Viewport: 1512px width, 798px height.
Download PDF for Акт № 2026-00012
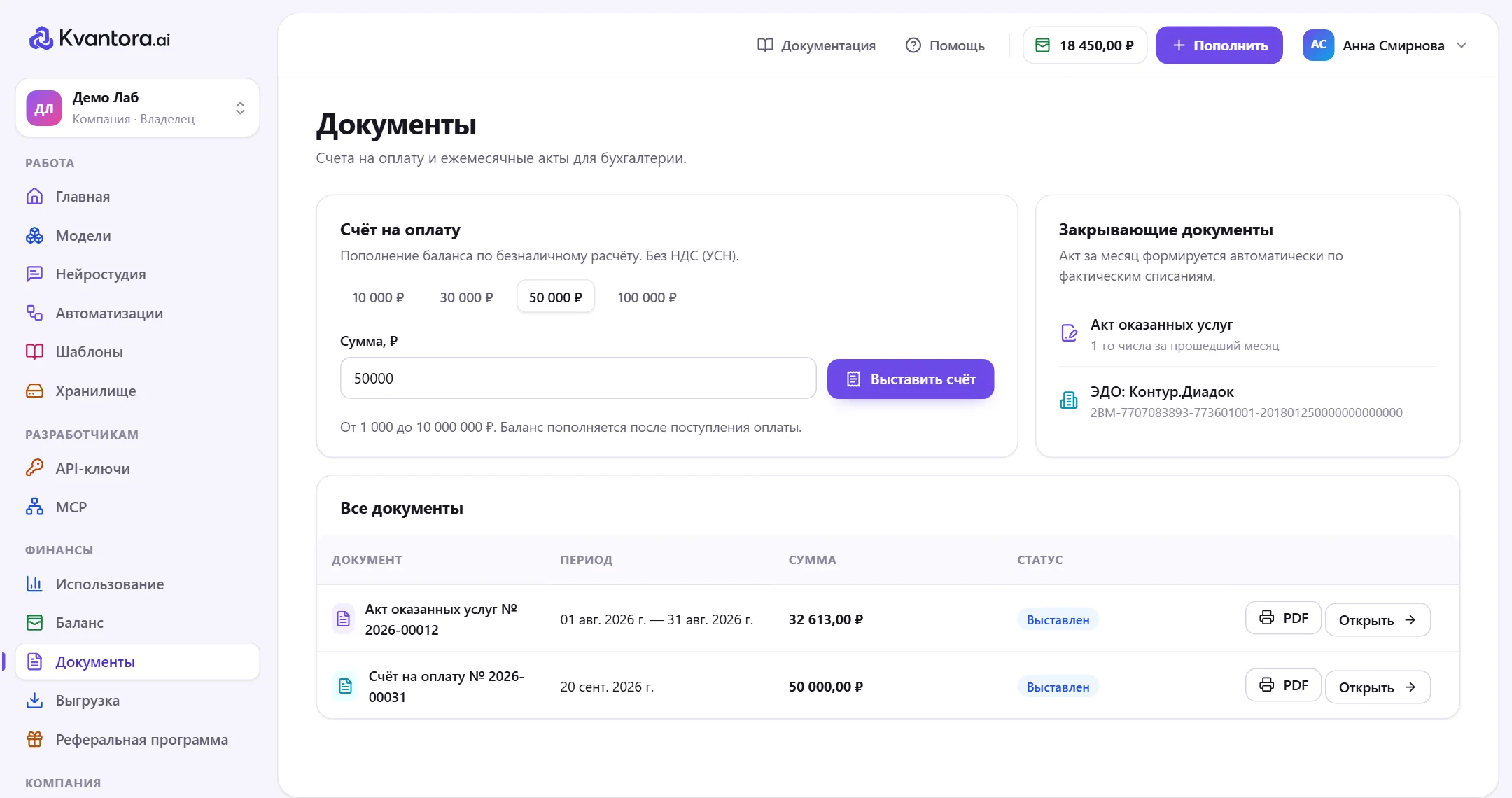1283,618
